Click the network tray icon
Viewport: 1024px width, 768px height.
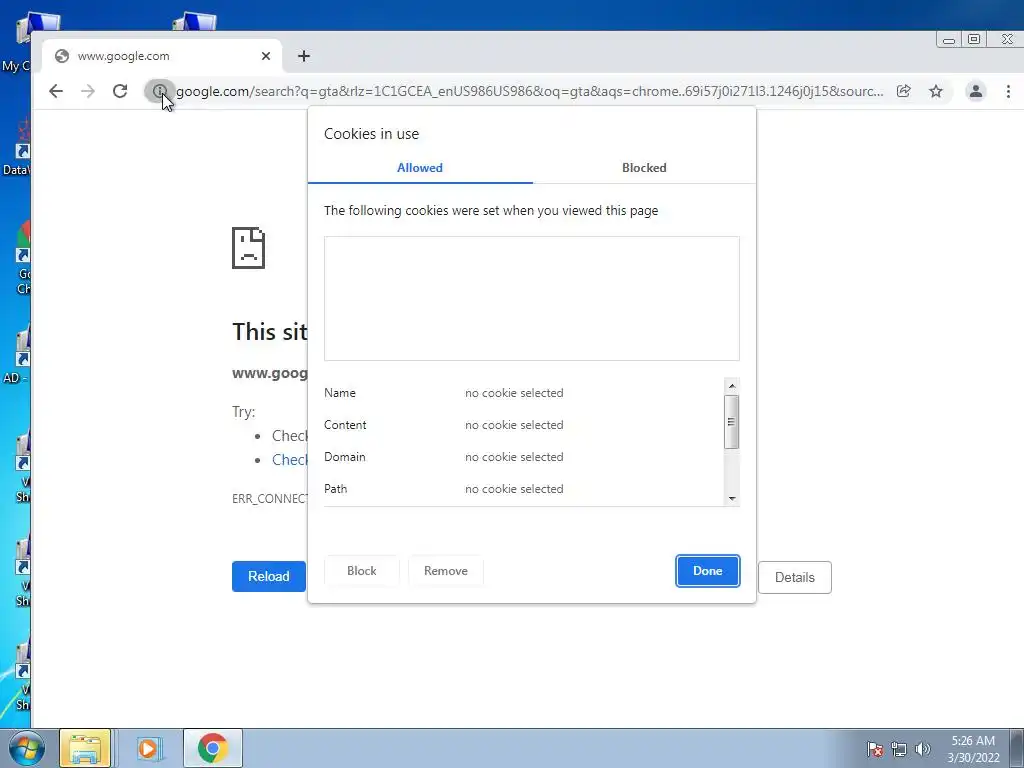899,749
